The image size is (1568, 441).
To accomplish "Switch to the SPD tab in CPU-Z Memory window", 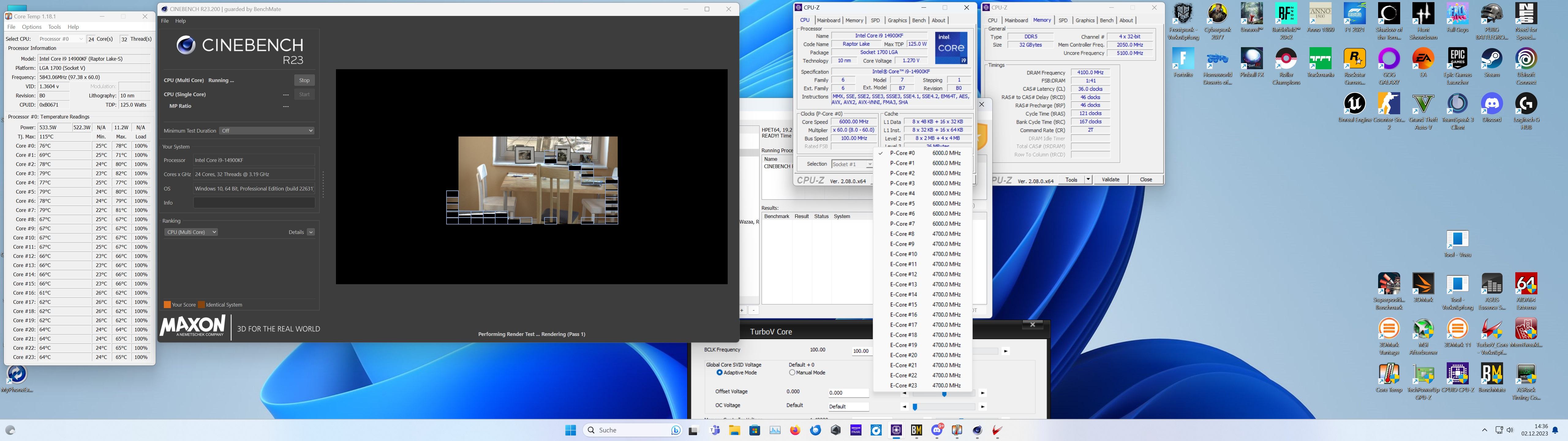I will [1063, 20].
